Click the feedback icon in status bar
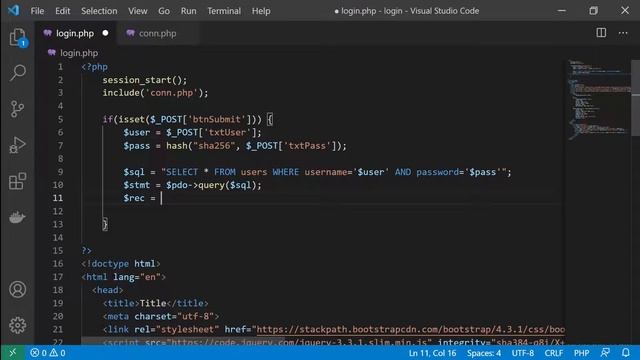640x360 pixels. tap(605, 353)
